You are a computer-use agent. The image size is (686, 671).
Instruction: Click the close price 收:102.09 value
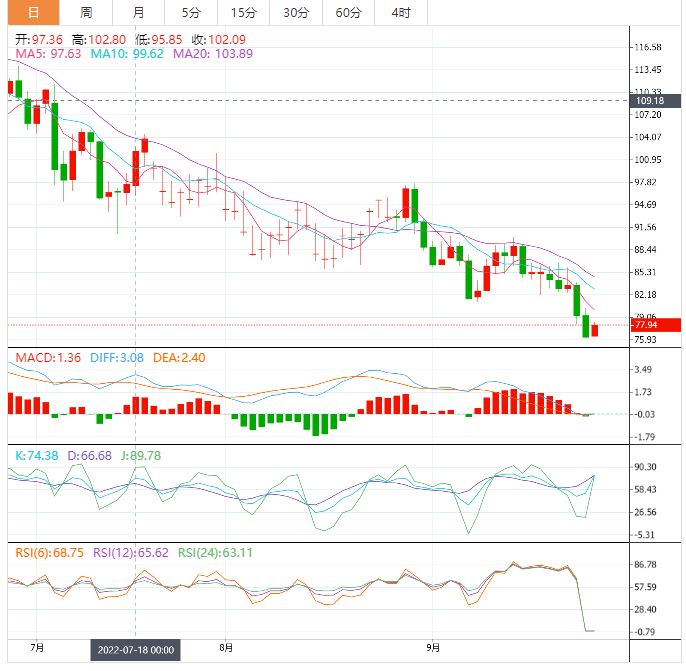pyautogui.click(x=219, y=40)
